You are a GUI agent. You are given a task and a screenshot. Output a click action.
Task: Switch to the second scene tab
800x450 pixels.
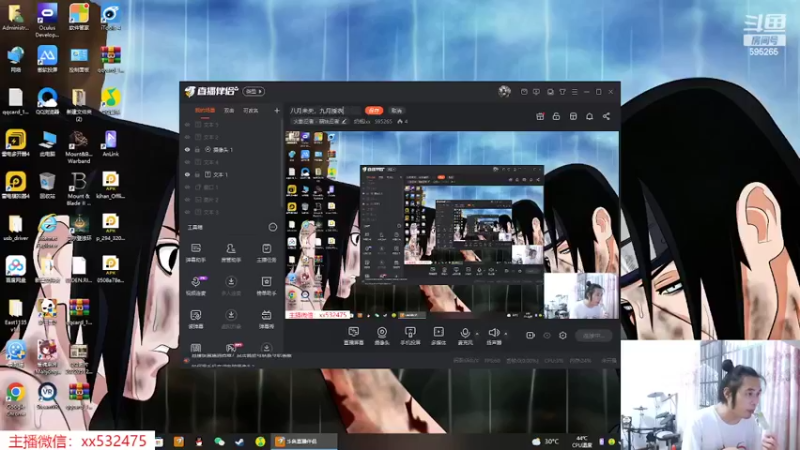(229, 111)
